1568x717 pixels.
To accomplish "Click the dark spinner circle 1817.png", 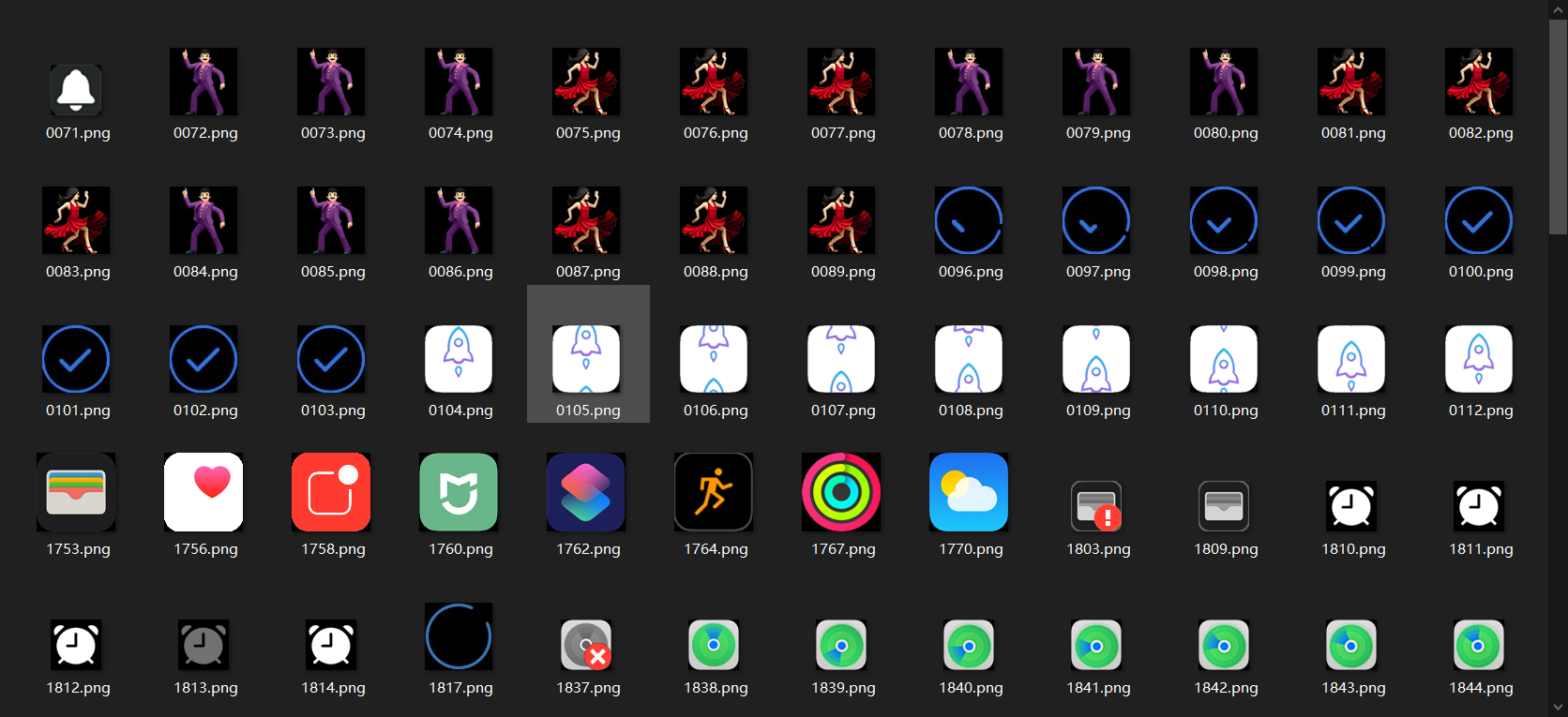I will pos(459,637).
